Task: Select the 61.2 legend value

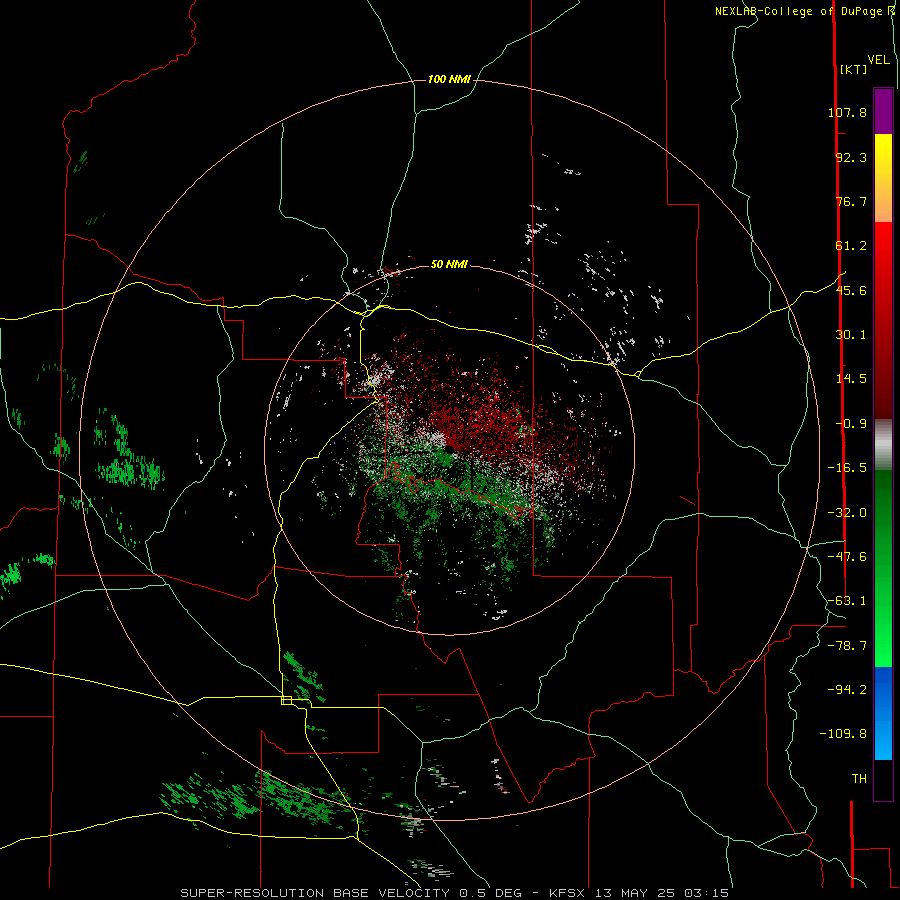Action: click(851, 246)
